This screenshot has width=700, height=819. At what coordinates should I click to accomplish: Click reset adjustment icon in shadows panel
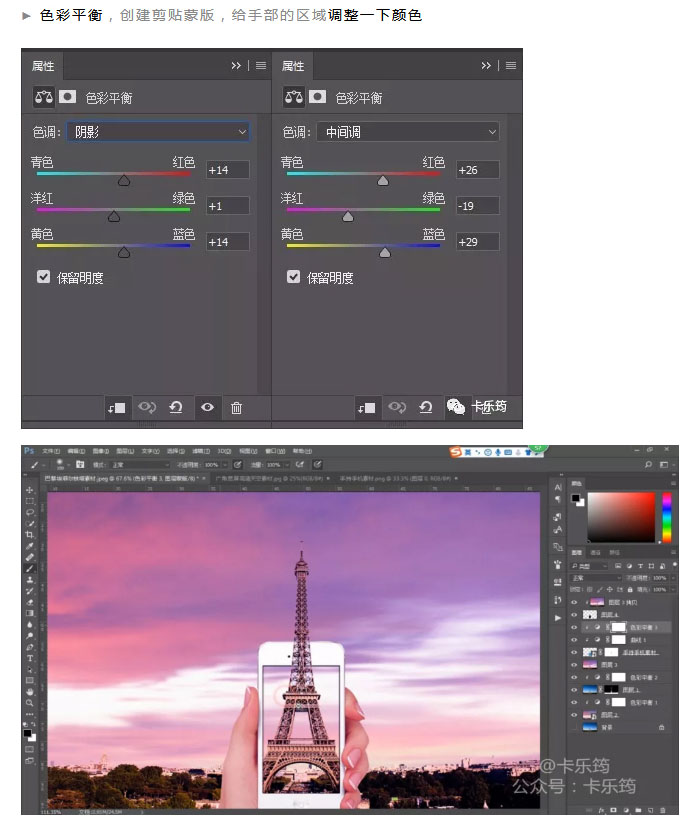[176, 407]
